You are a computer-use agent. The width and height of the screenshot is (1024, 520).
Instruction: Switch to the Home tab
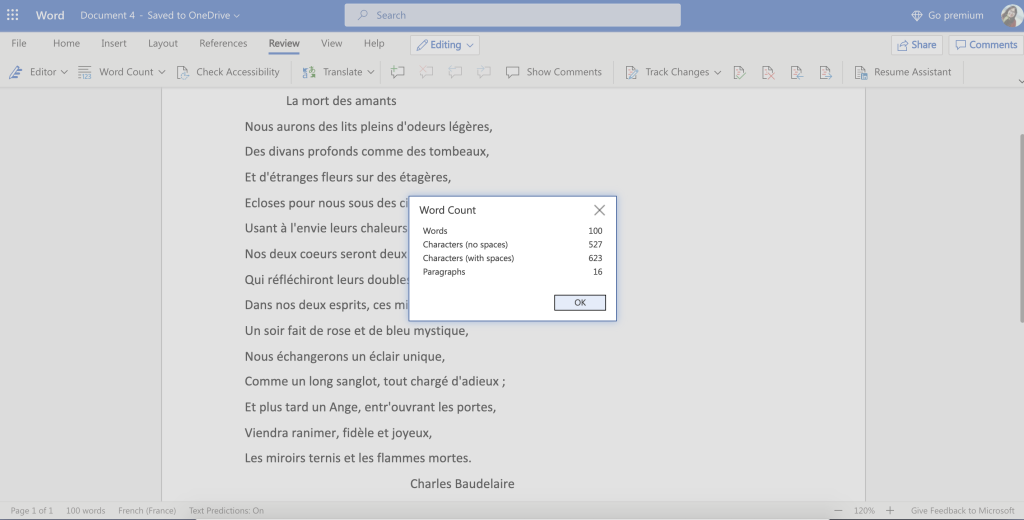click(x=67, y=43)
